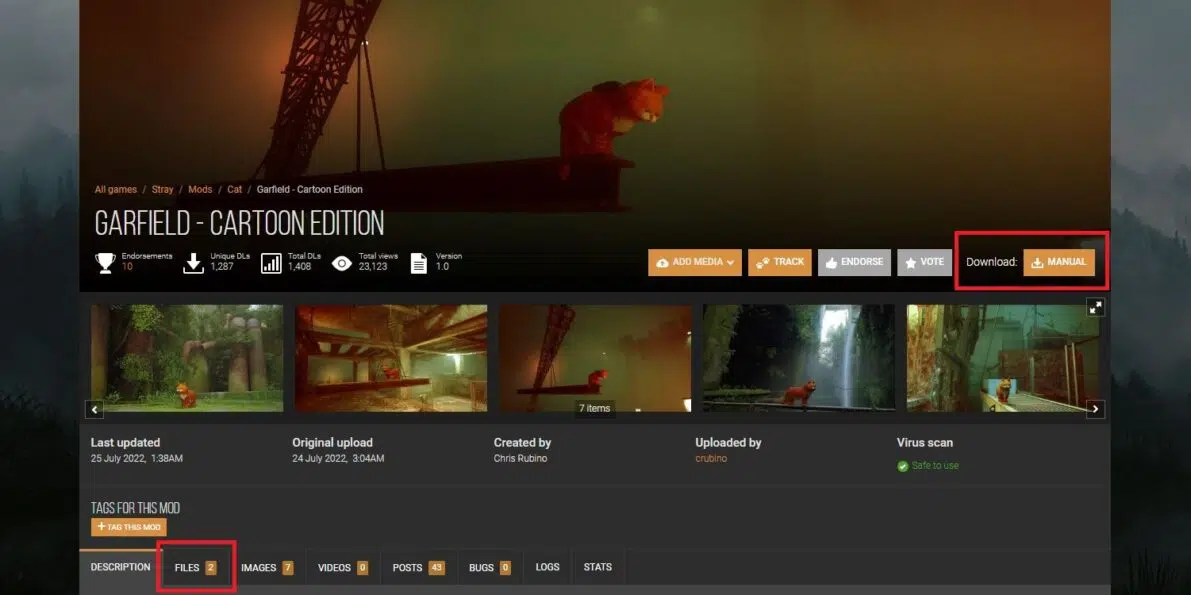
Task: Click the Total views eye icon
Action: tap(342, 263)
